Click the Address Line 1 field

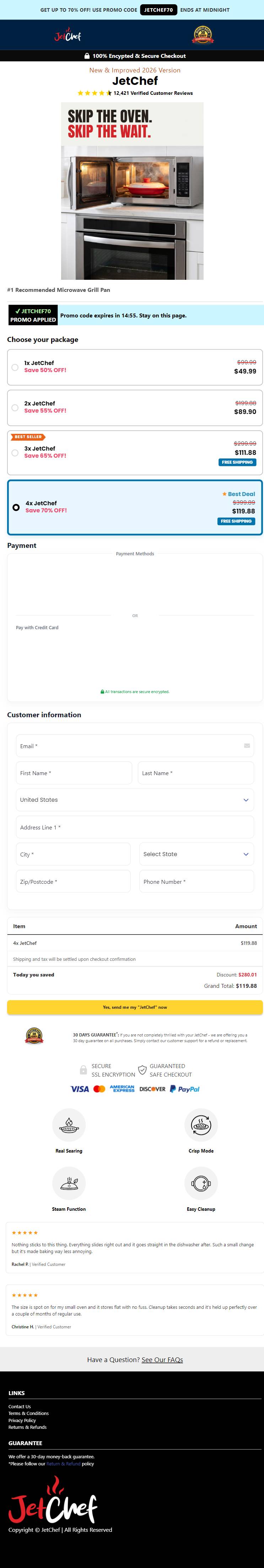135,827
